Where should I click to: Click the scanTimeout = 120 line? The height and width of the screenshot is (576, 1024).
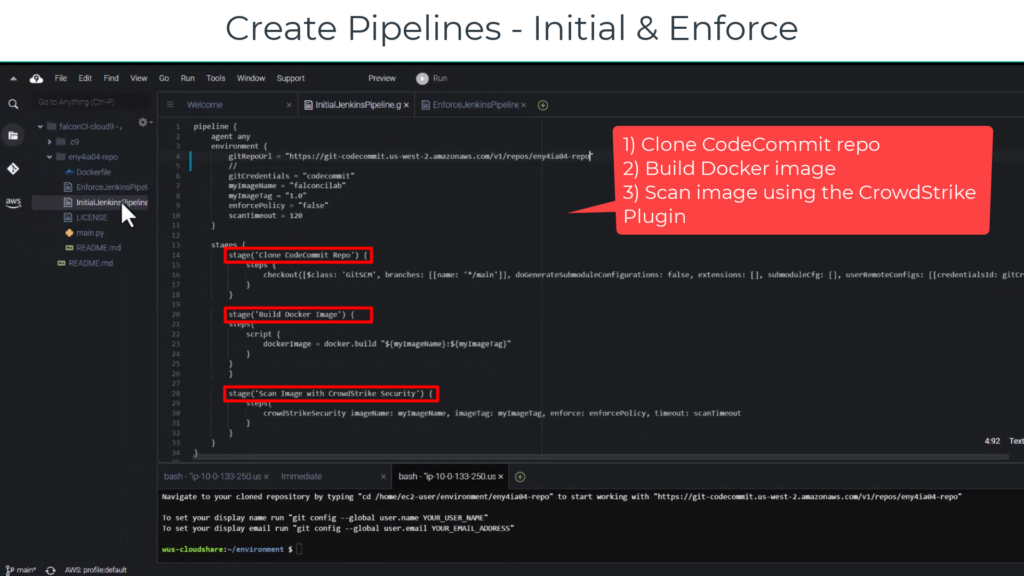click(265, 216)
